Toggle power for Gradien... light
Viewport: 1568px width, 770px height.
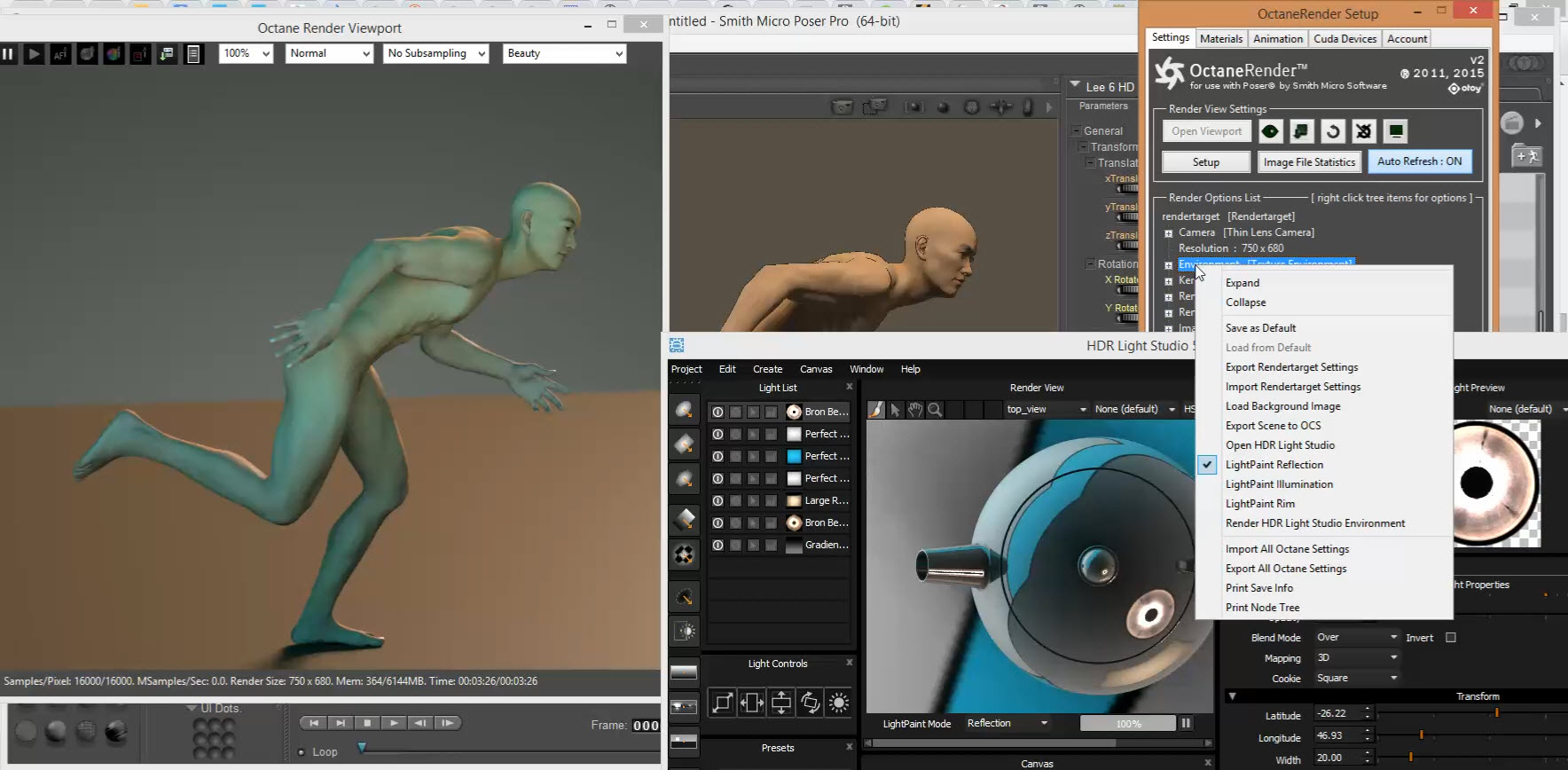pos(717,545)
